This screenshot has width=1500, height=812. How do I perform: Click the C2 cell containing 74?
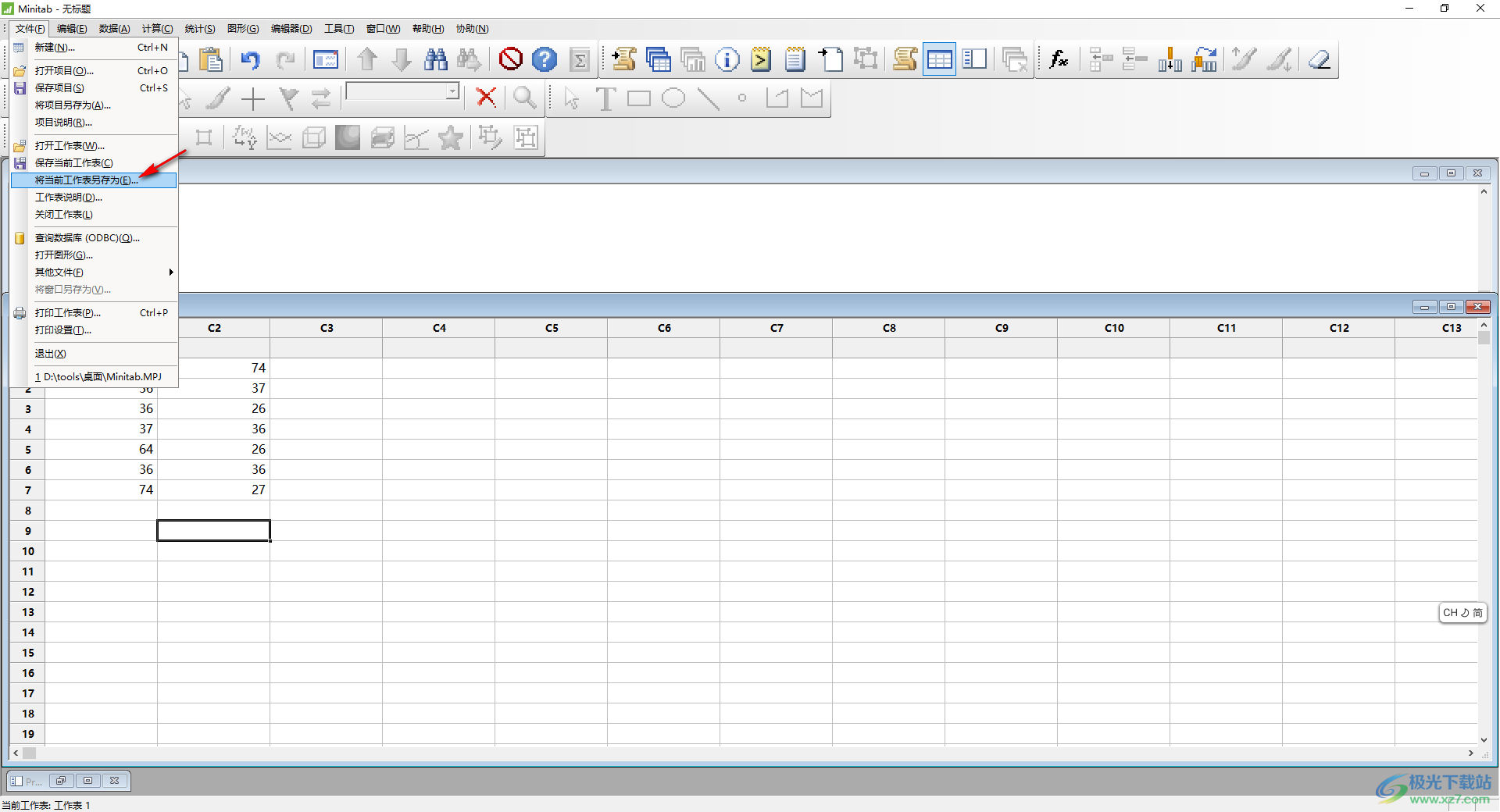click(214, 368)
